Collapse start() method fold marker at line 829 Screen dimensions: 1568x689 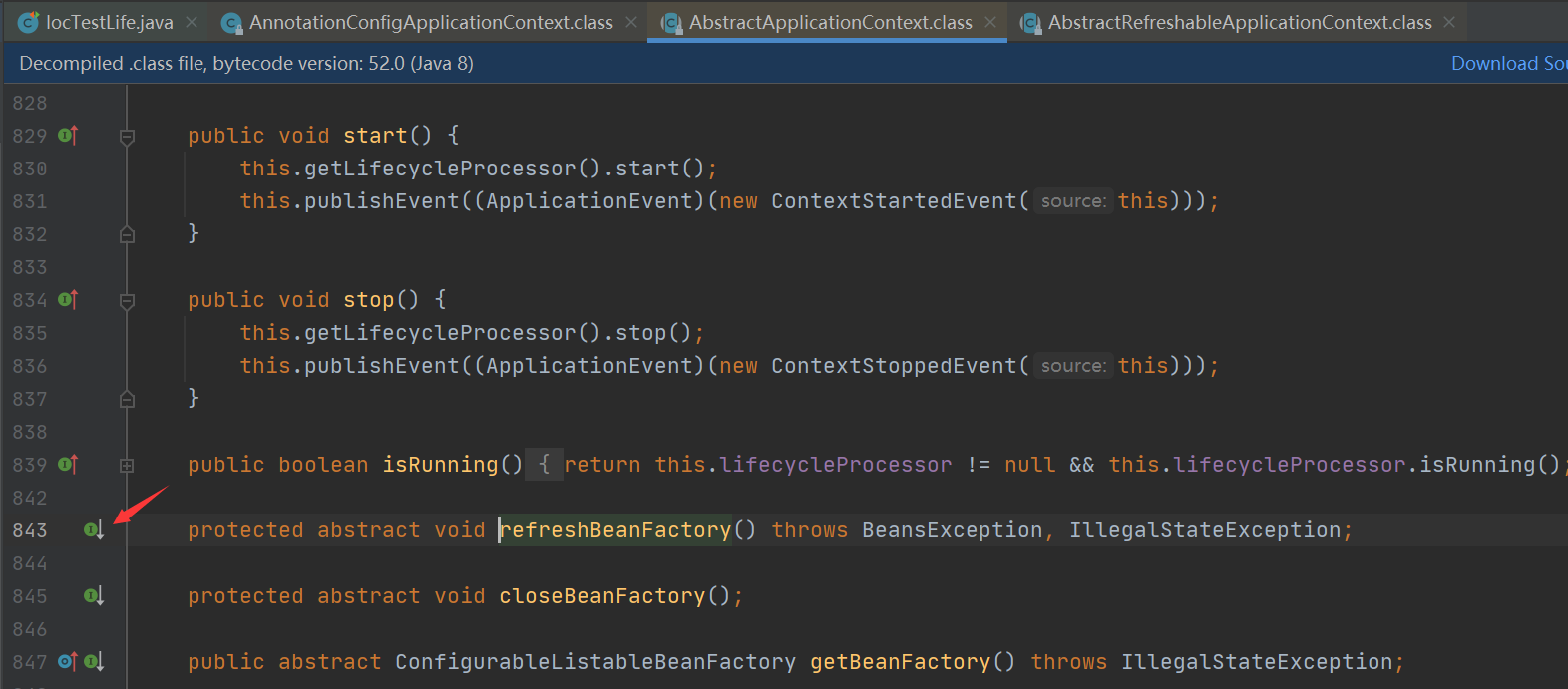coord(127,136)
